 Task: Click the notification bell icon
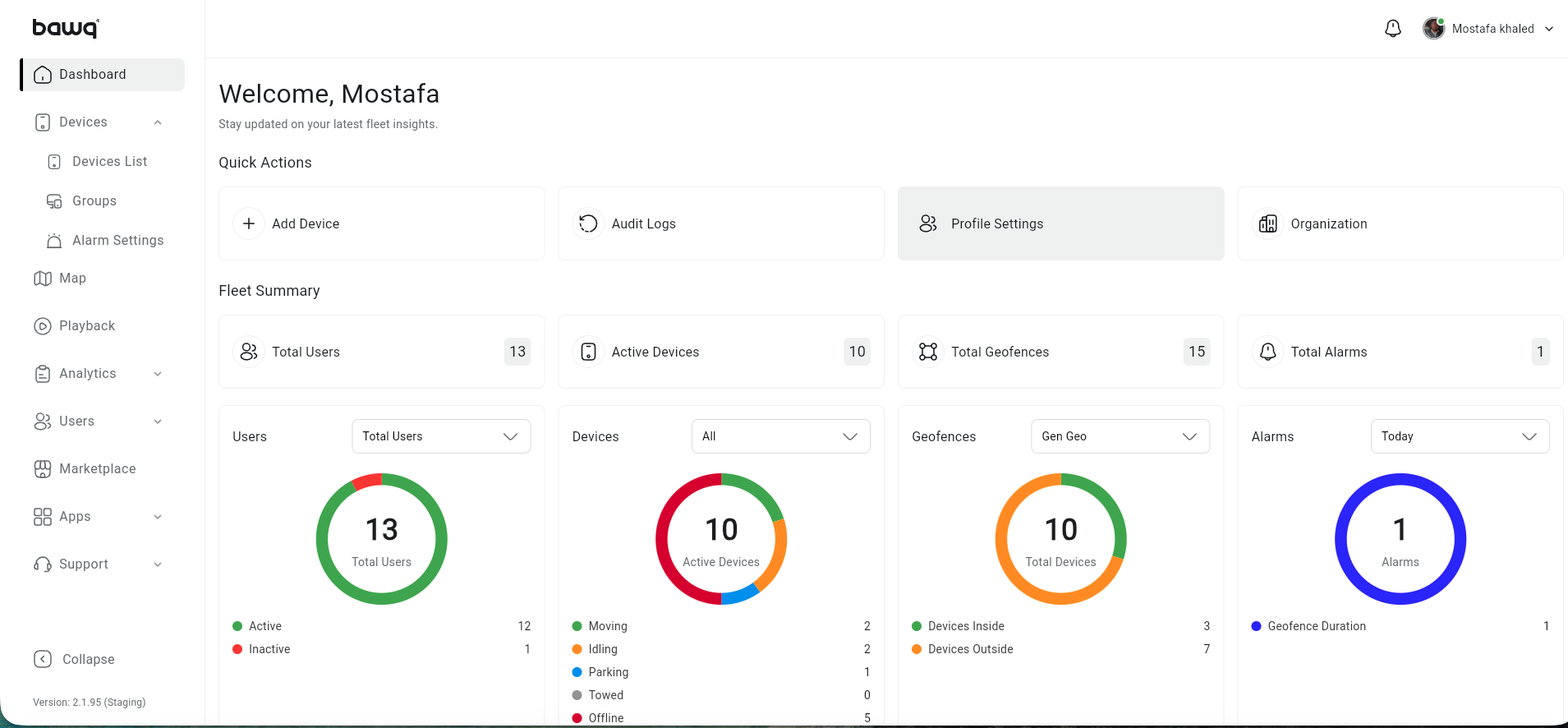[x=1392, y=29]
